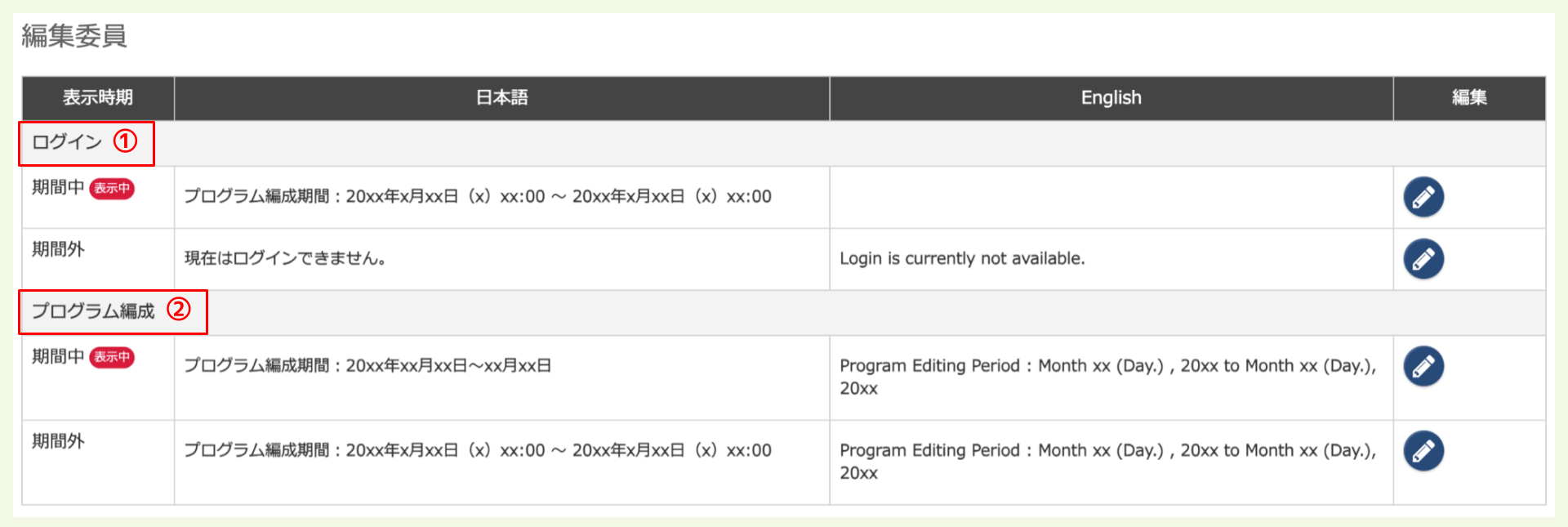Click the 編集 column header

click(x=1468, y=98)
